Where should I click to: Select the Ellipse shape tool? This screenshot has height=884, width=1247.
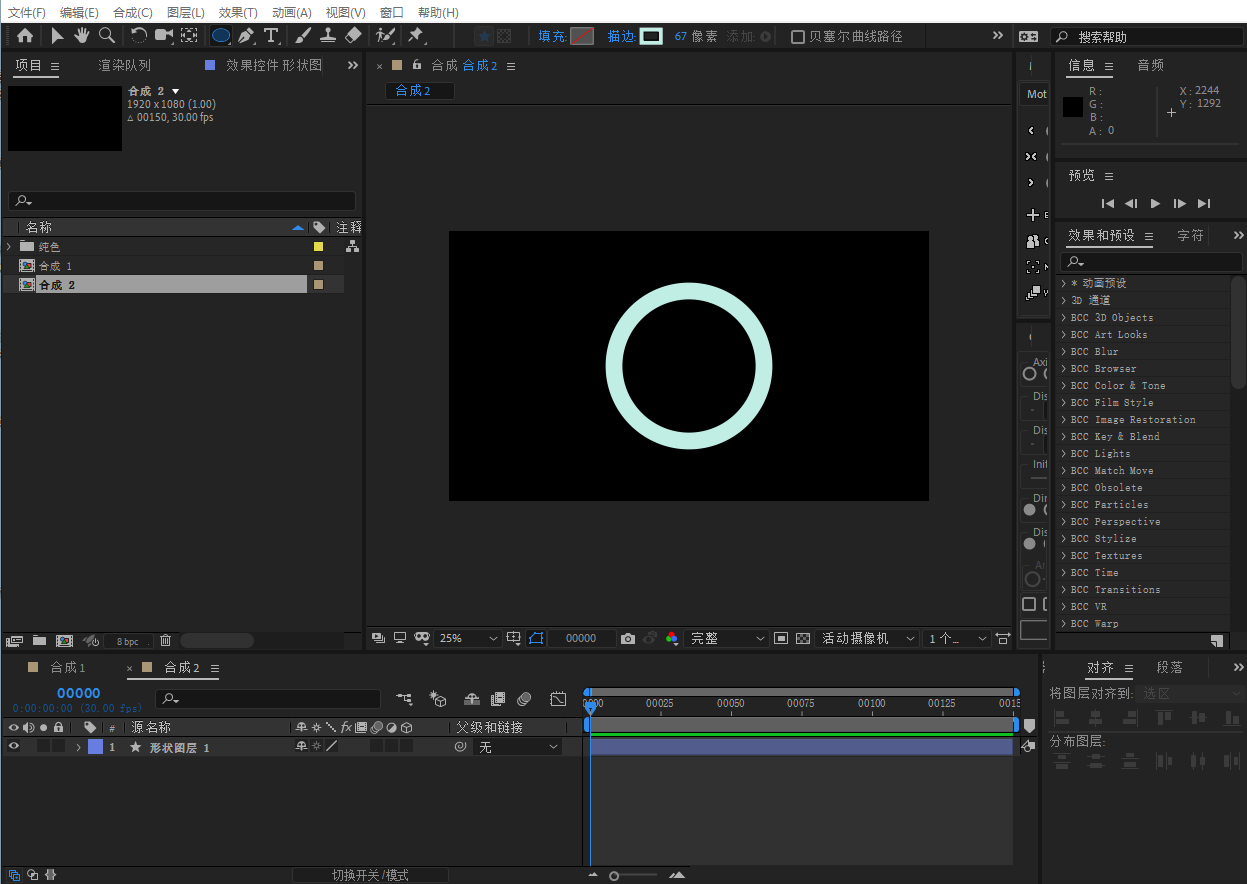pyautogui.click(x=221, y=36)
